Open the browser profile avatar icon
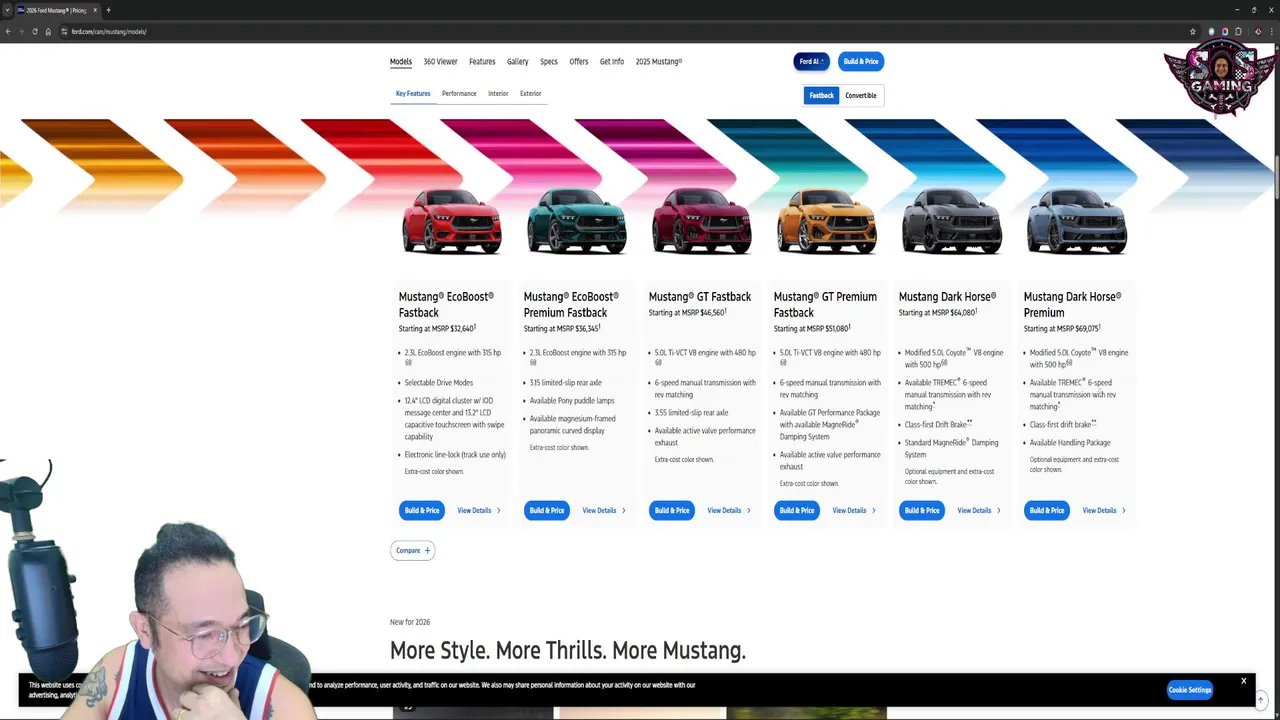1280x720 pixels. tap(1257, 31)
